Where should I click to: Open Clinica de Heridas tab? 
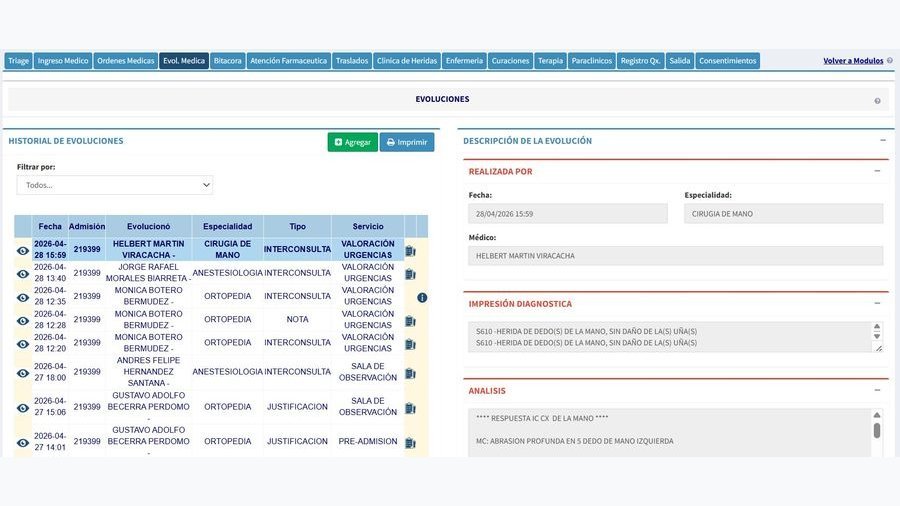coord(407,61)
